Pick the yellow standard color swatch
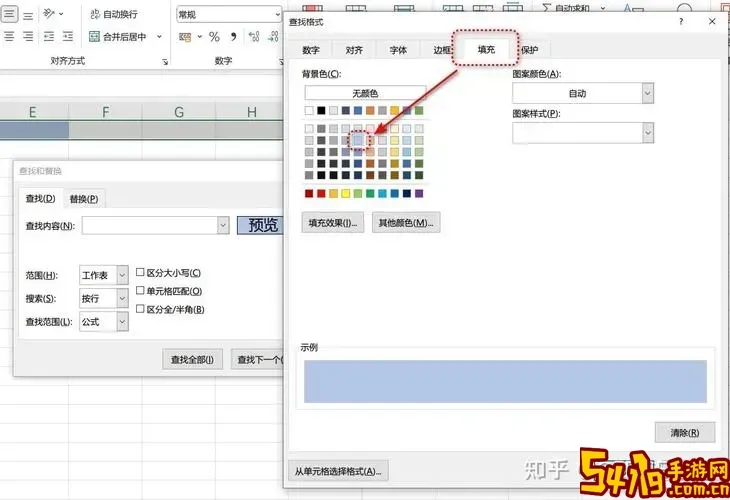This screenshot has height=500, width=730. pyautogui.click(x=345, y=193)
